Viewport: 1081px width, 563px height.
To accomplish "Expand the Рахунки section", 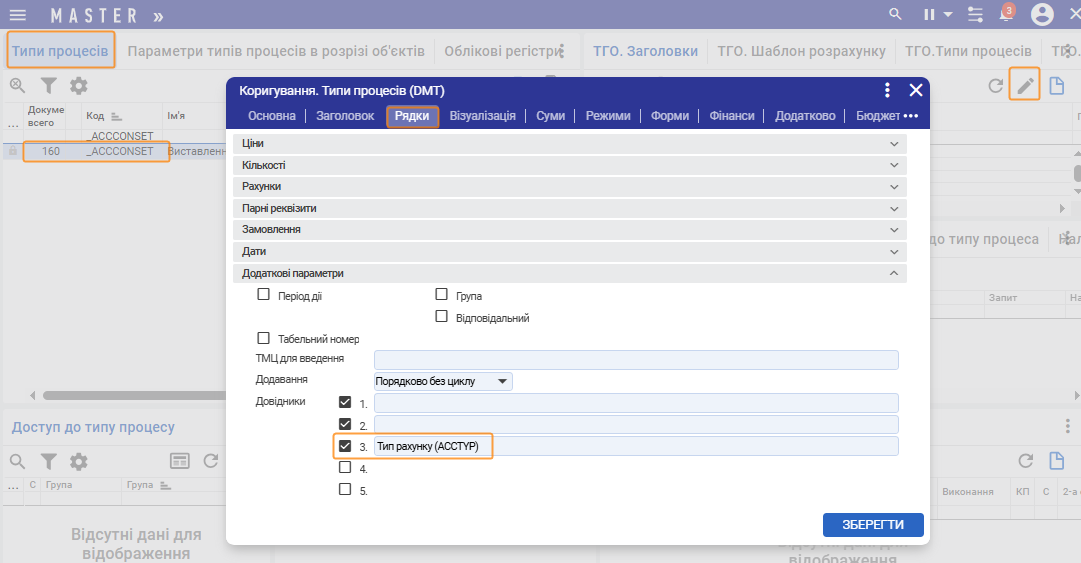I will 569,187.
